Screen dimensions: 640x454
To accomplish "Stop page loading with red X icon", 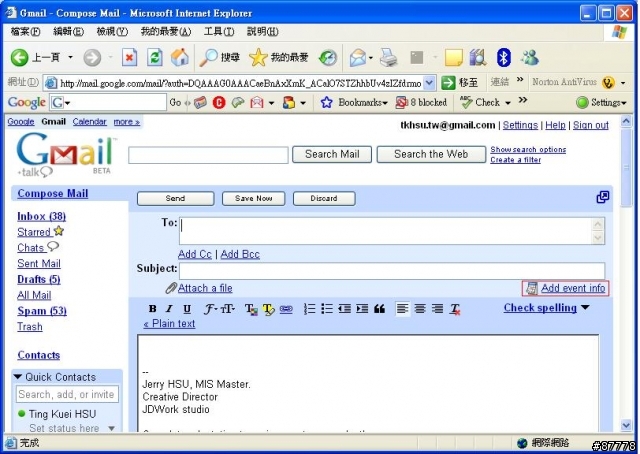I will click(x=129, y=58).
